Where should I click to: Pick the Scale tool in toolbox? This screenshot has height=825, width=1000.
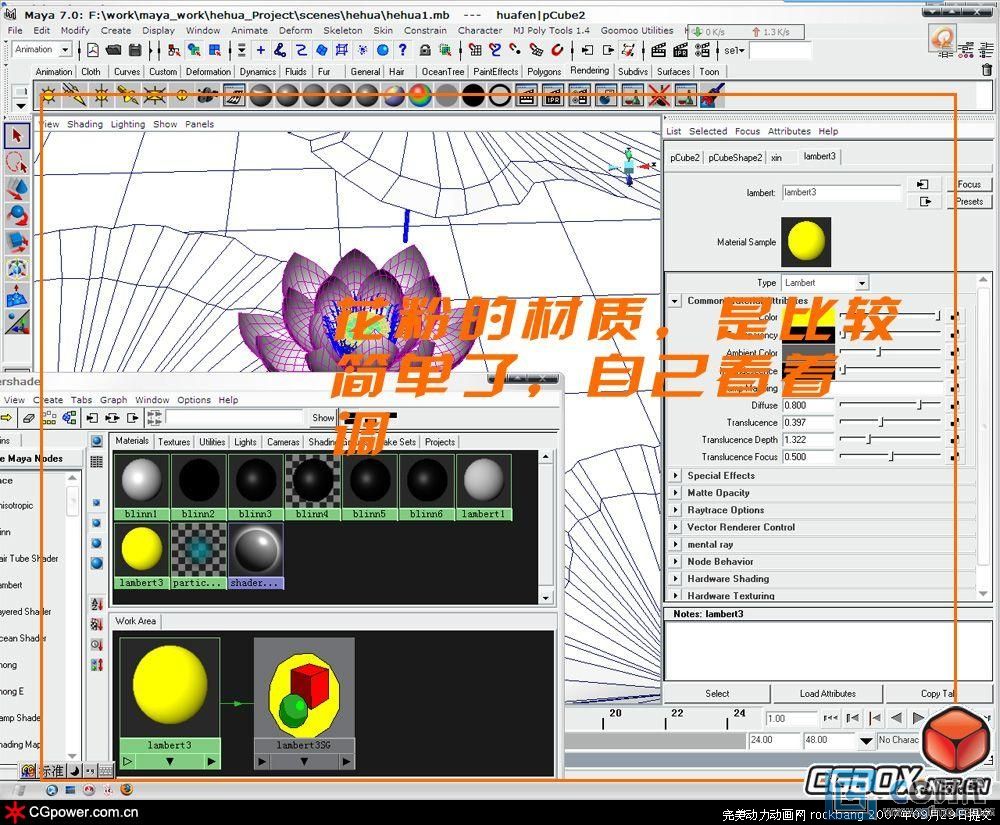click(17, 242)
